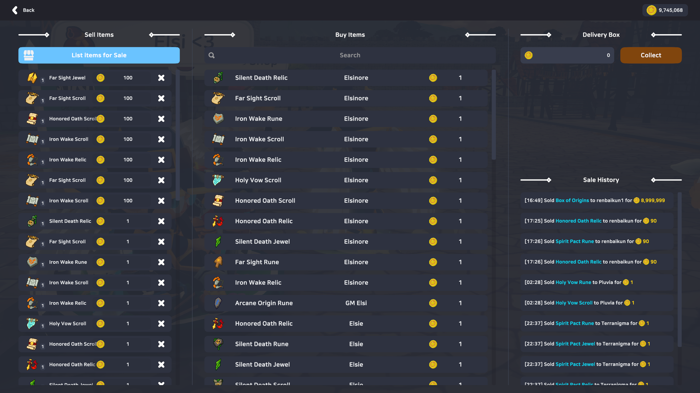
Task: Click Iron Wake Rune icon in Sell Items
Action: pyautogui.click(x=32, y=262)
